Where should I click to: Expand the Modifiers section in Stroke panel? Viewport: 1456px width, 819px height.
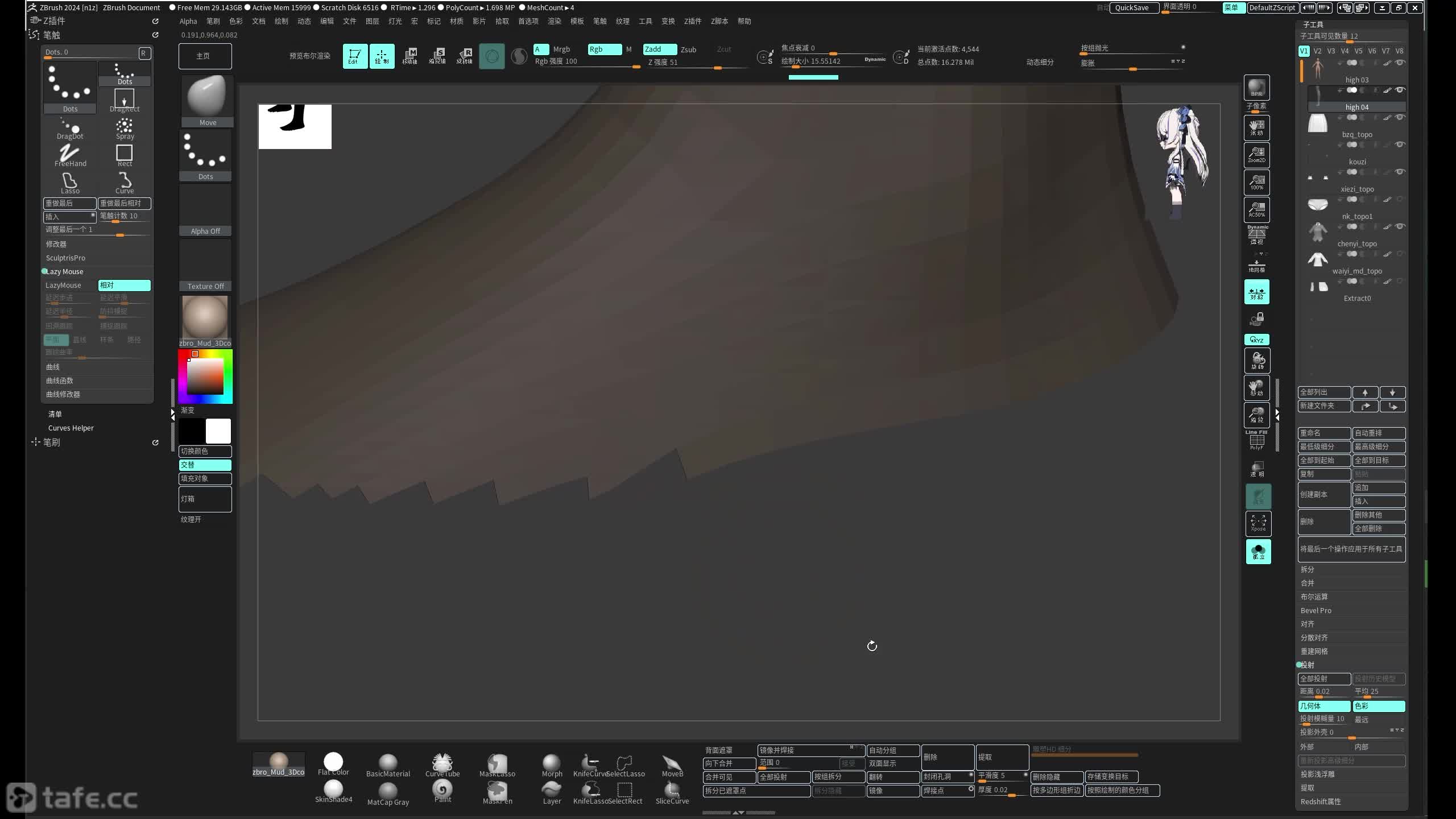(x=56, y=243)
